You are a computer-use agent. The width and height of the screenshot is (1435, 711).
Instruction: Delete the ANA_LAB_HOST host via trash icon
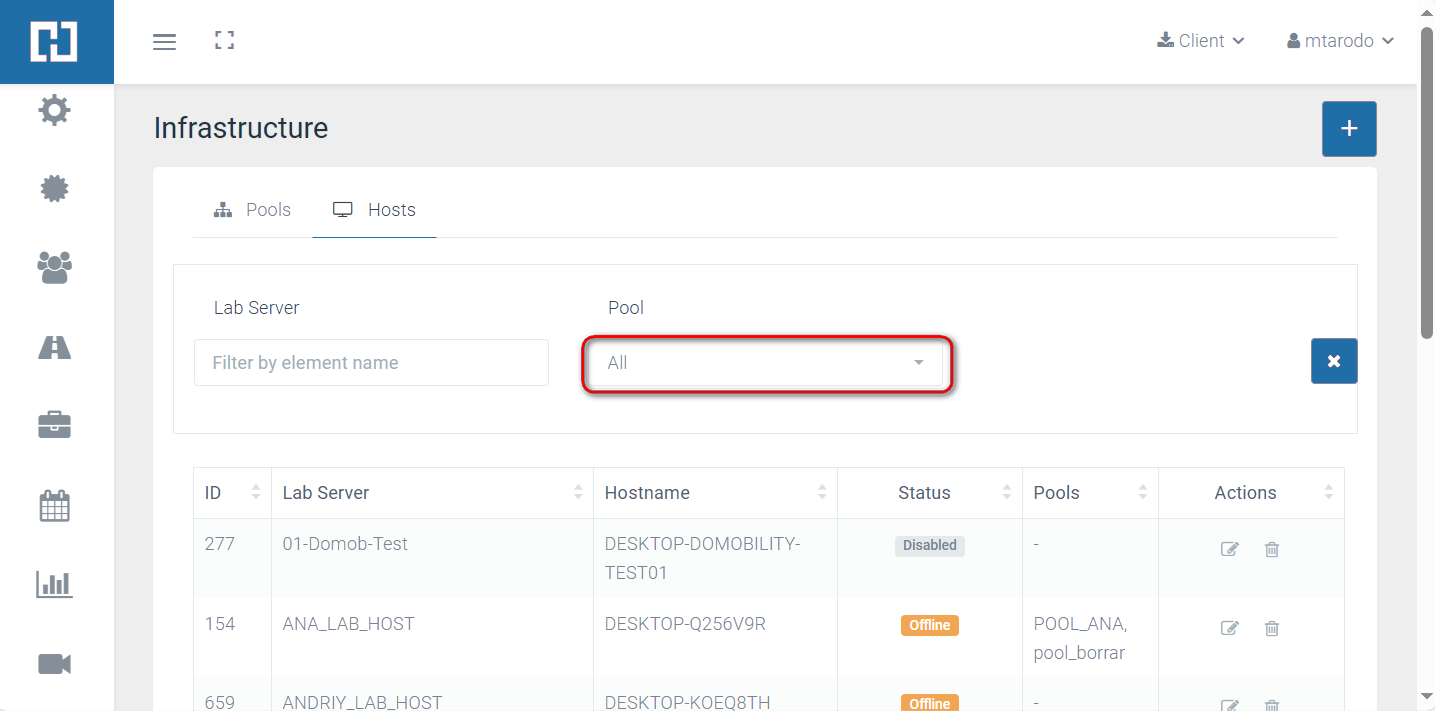click(1272, 628)
